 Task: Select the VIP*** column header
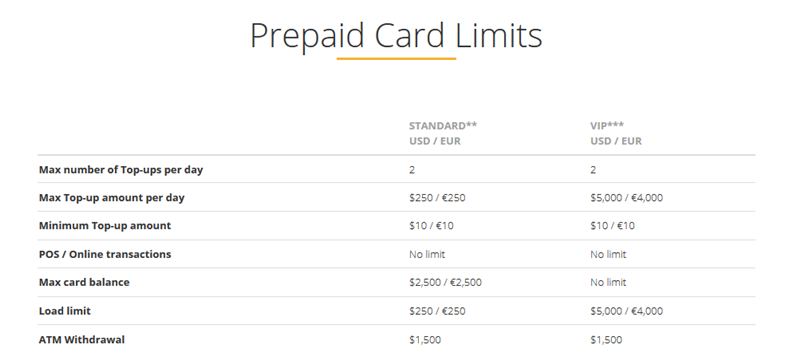click(x=607, y=125)
